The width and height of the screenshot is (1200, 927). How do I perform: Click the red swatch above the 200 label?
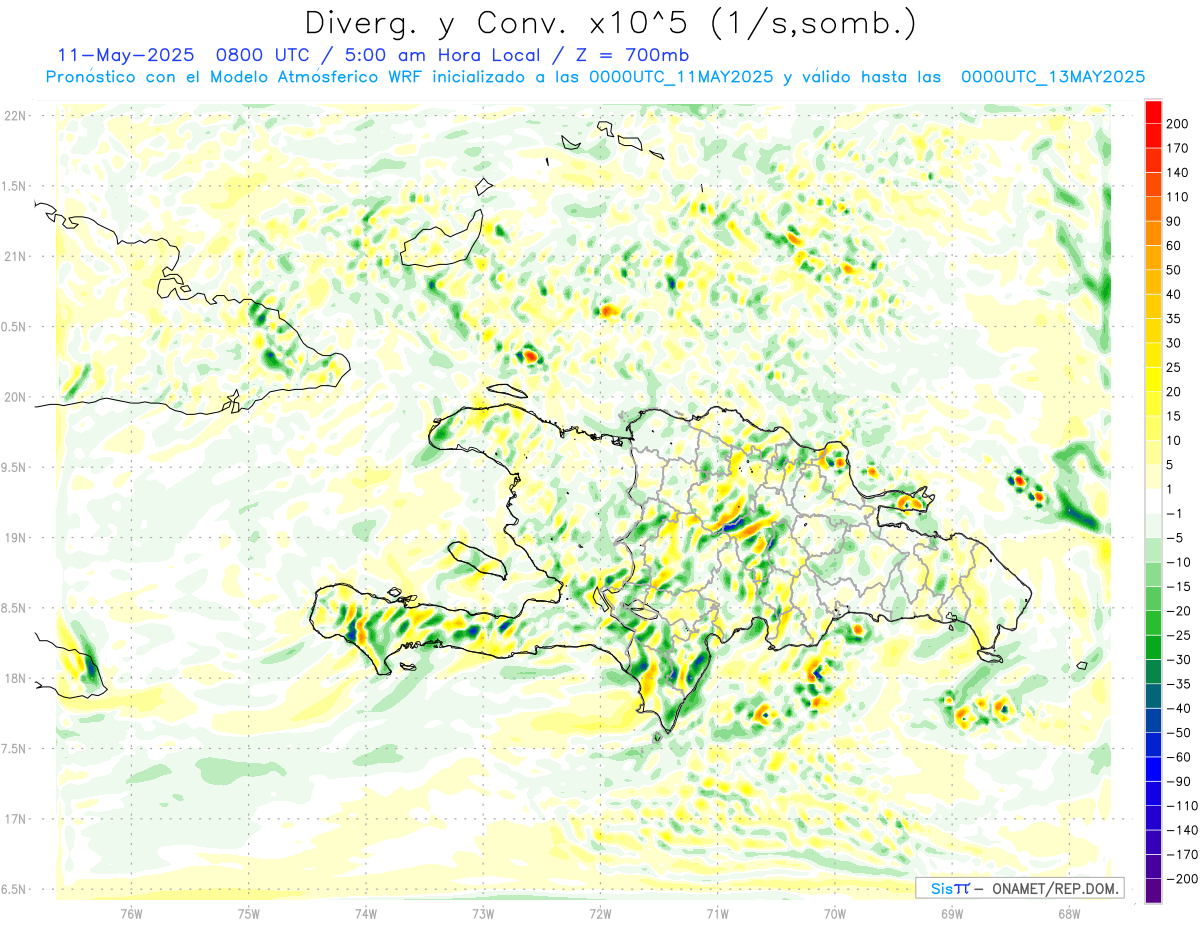[1153, 112]
